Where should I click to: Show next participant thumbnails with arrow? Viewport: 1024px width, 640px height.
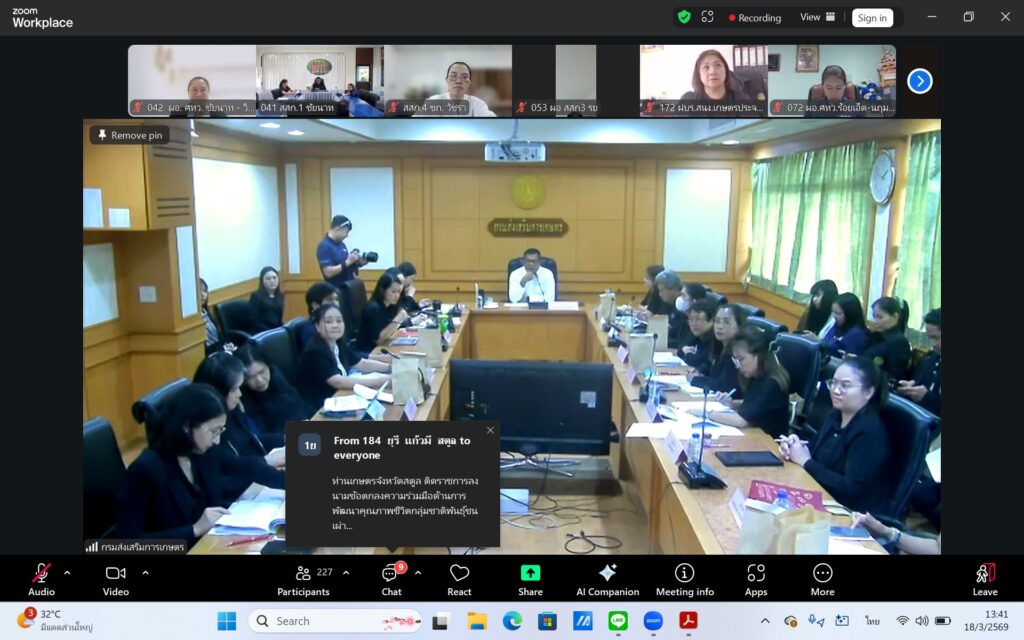[919, 81]
